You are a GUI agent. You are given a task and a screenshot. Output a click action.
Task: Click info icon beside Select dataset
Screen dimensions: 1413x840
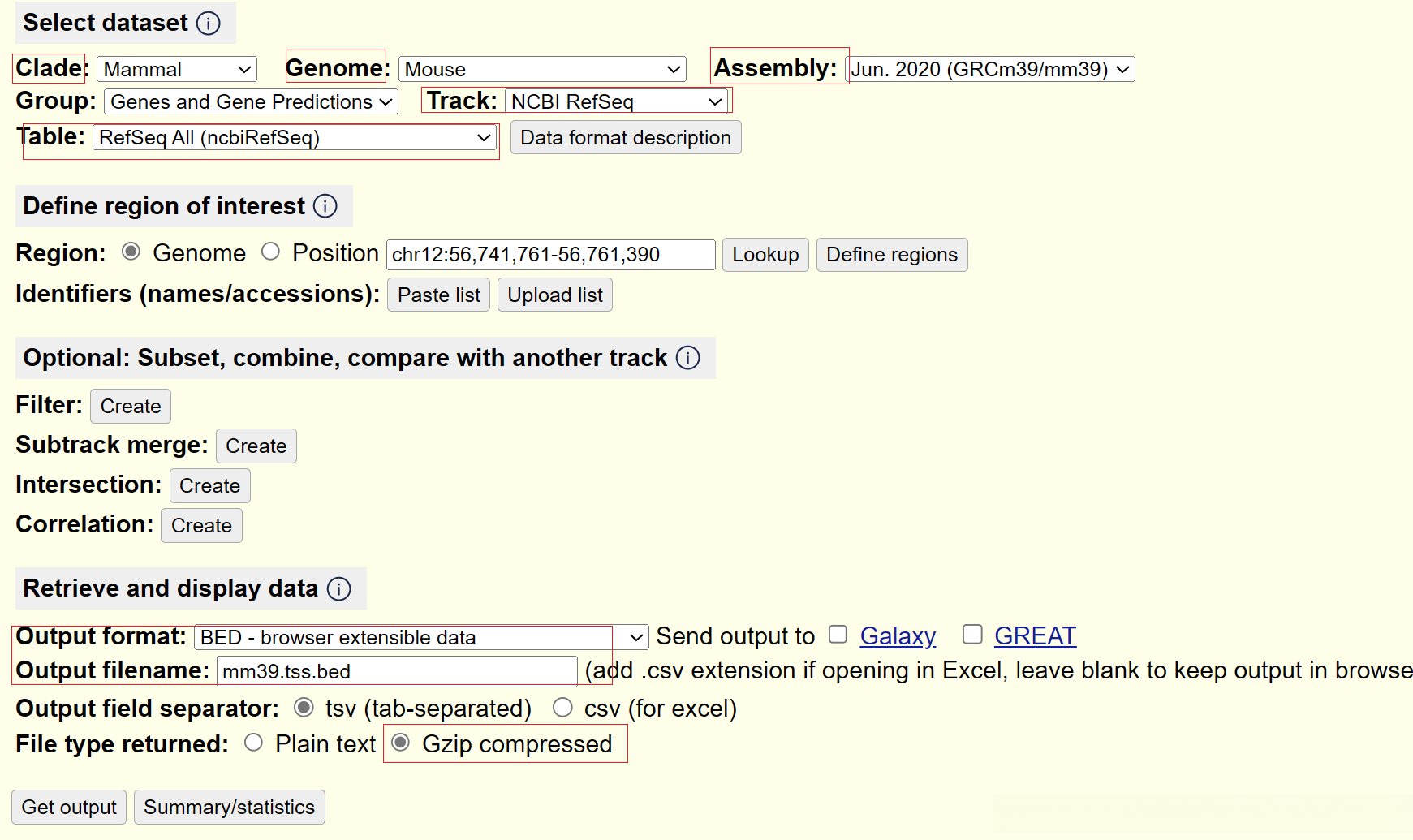pyautogui.click(x=209, y=24)
